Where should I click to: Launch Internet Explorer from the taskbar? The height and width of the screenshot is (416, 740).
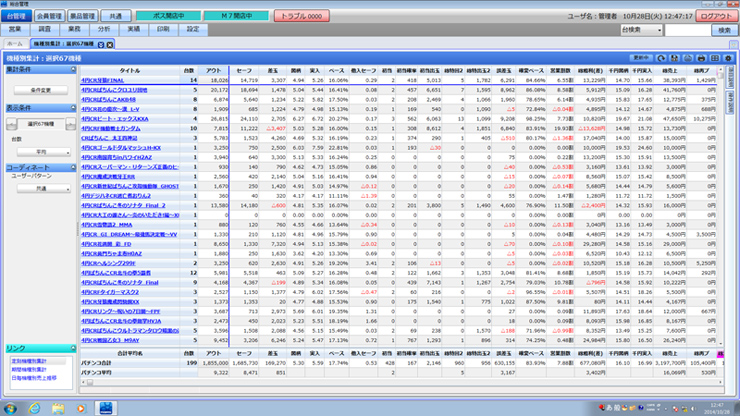(35, 408)
